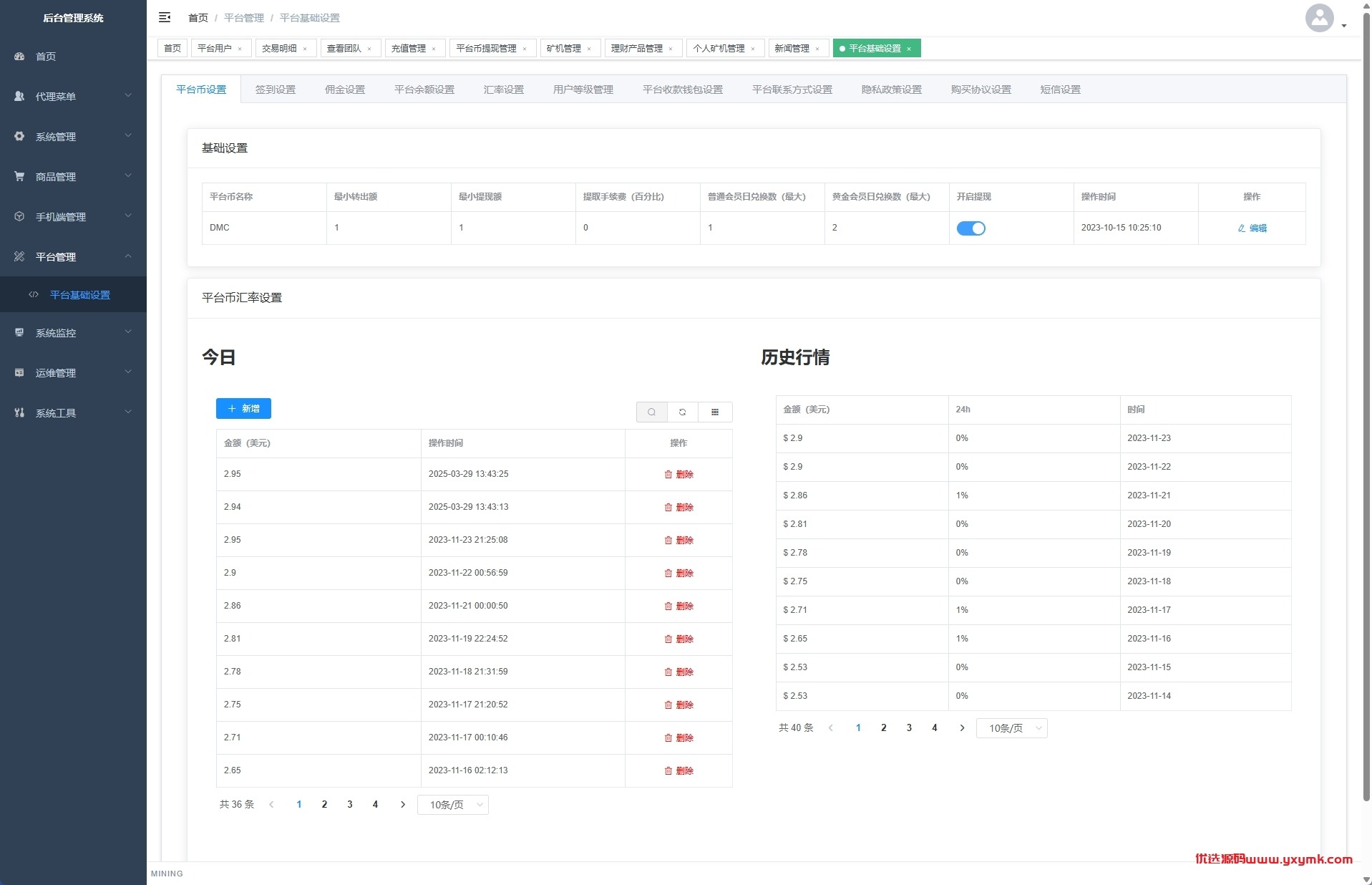Toggle the 开启提现 switch for DMC

[x=971, y=228]
